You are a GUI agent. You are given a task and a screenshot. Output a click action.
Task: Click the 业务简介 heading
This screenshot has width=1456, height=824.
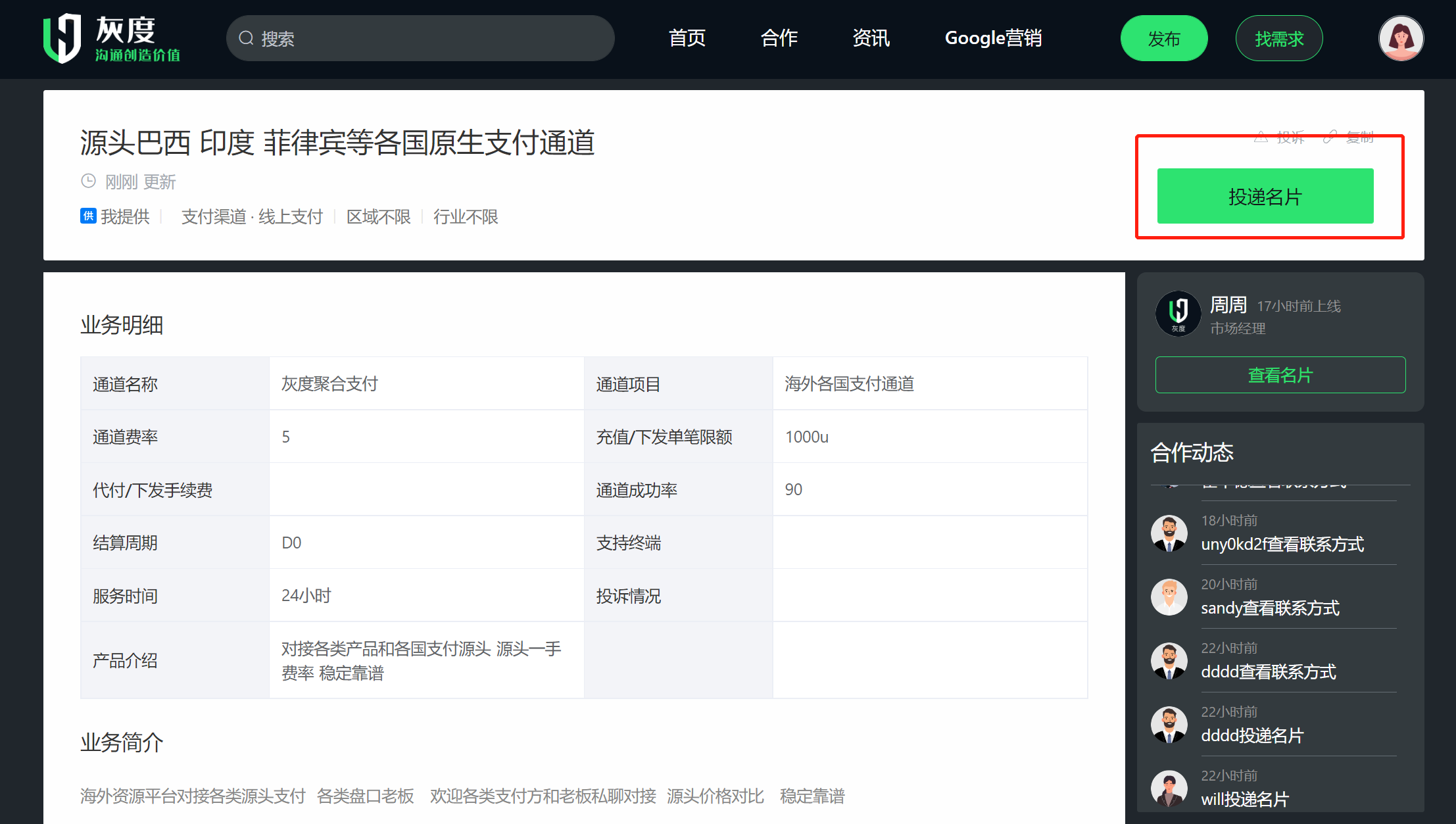point(122,742)
